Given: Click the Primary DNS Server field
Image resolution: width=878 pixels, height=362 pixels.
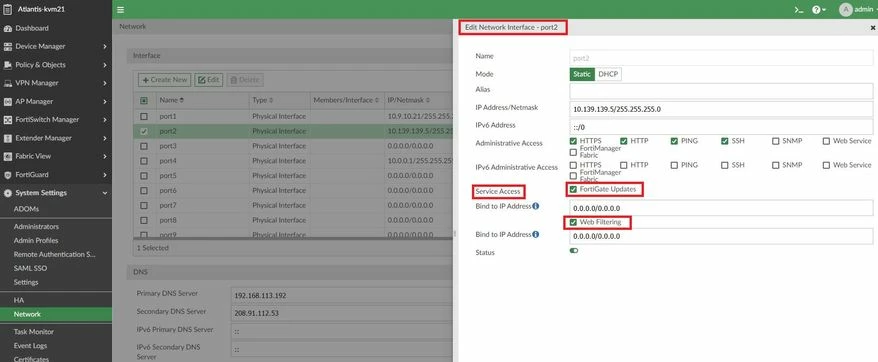Looking at the screenshot, I should point(342,295).
